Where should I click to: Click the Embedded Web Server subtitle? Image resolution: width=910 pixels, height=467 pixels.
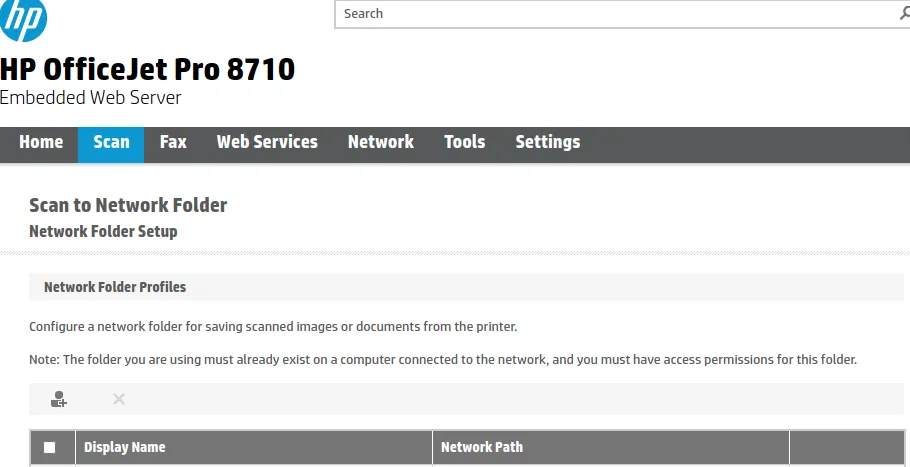pos(91,97)
